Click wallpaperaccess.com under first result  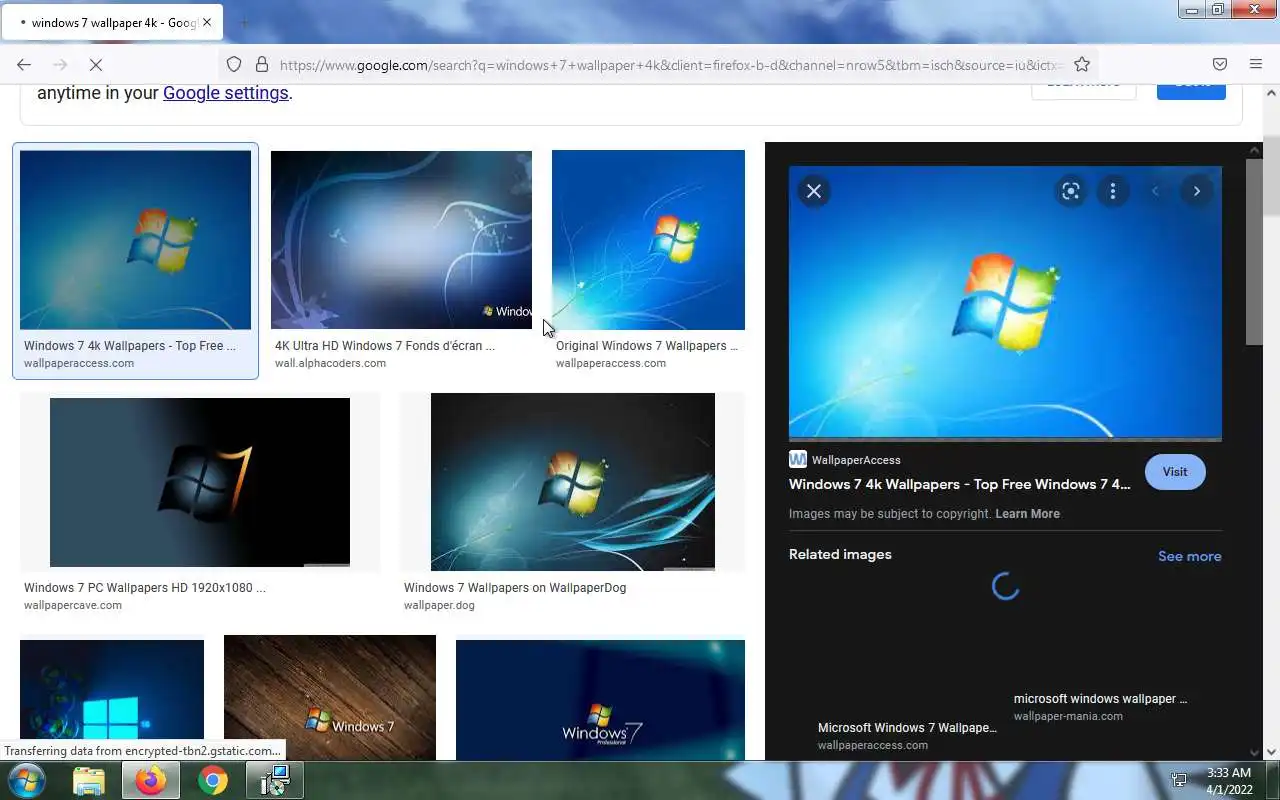79,363
